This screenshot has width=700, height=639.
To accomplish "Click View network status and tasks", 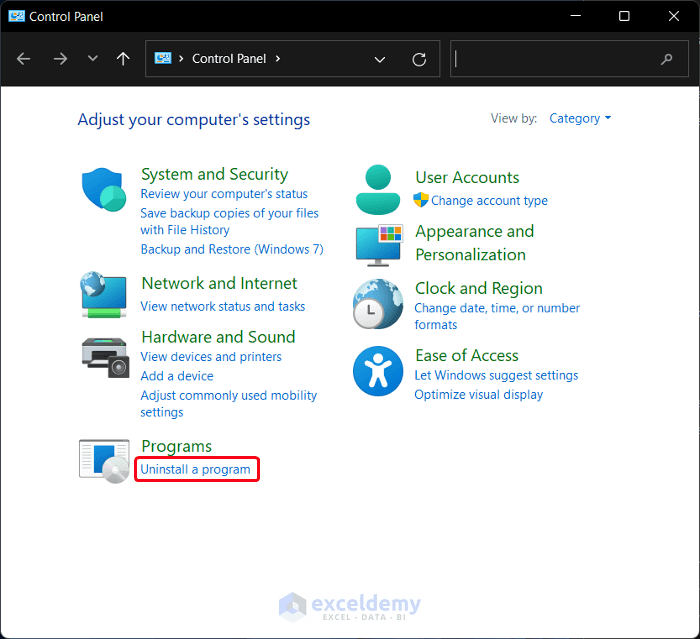I will (x=223, y=306).
